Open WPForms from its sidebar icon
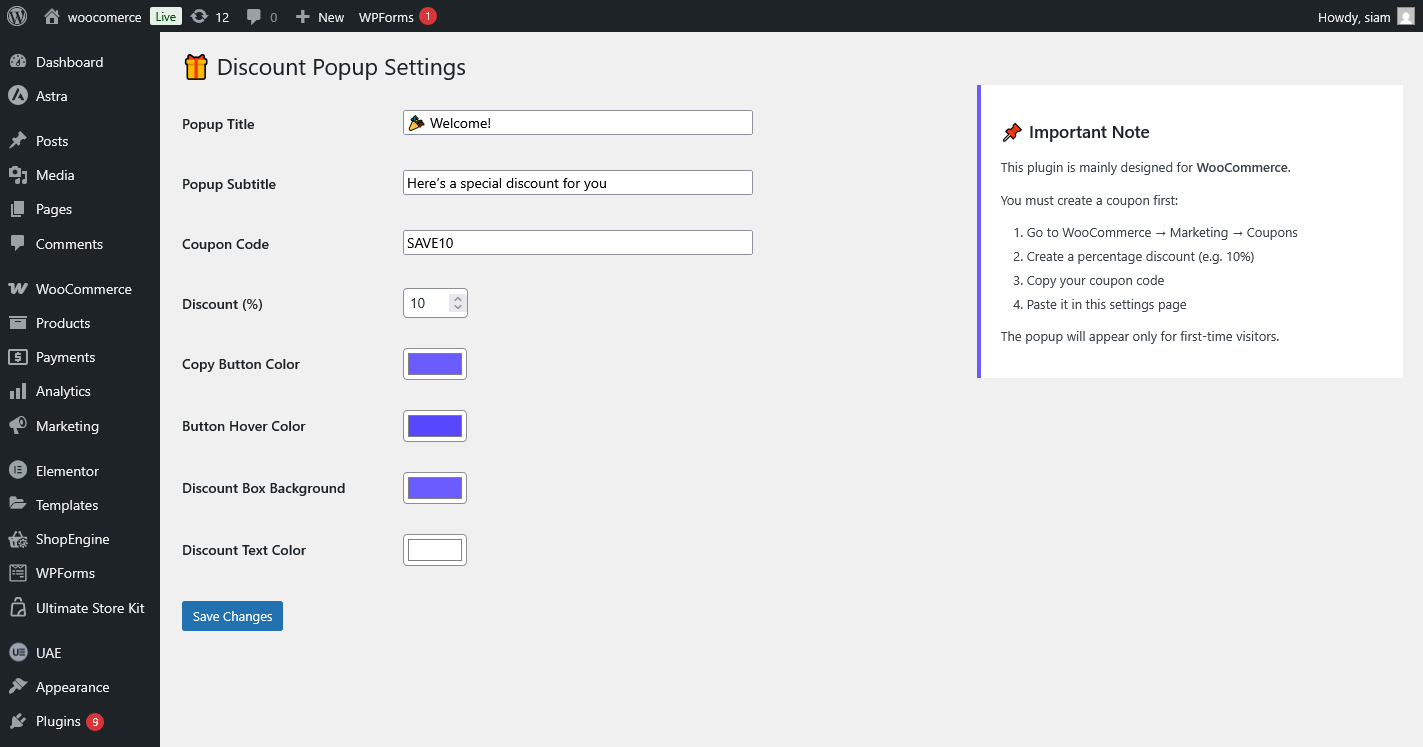1423x747 pixels. click(x=21, y=572)
